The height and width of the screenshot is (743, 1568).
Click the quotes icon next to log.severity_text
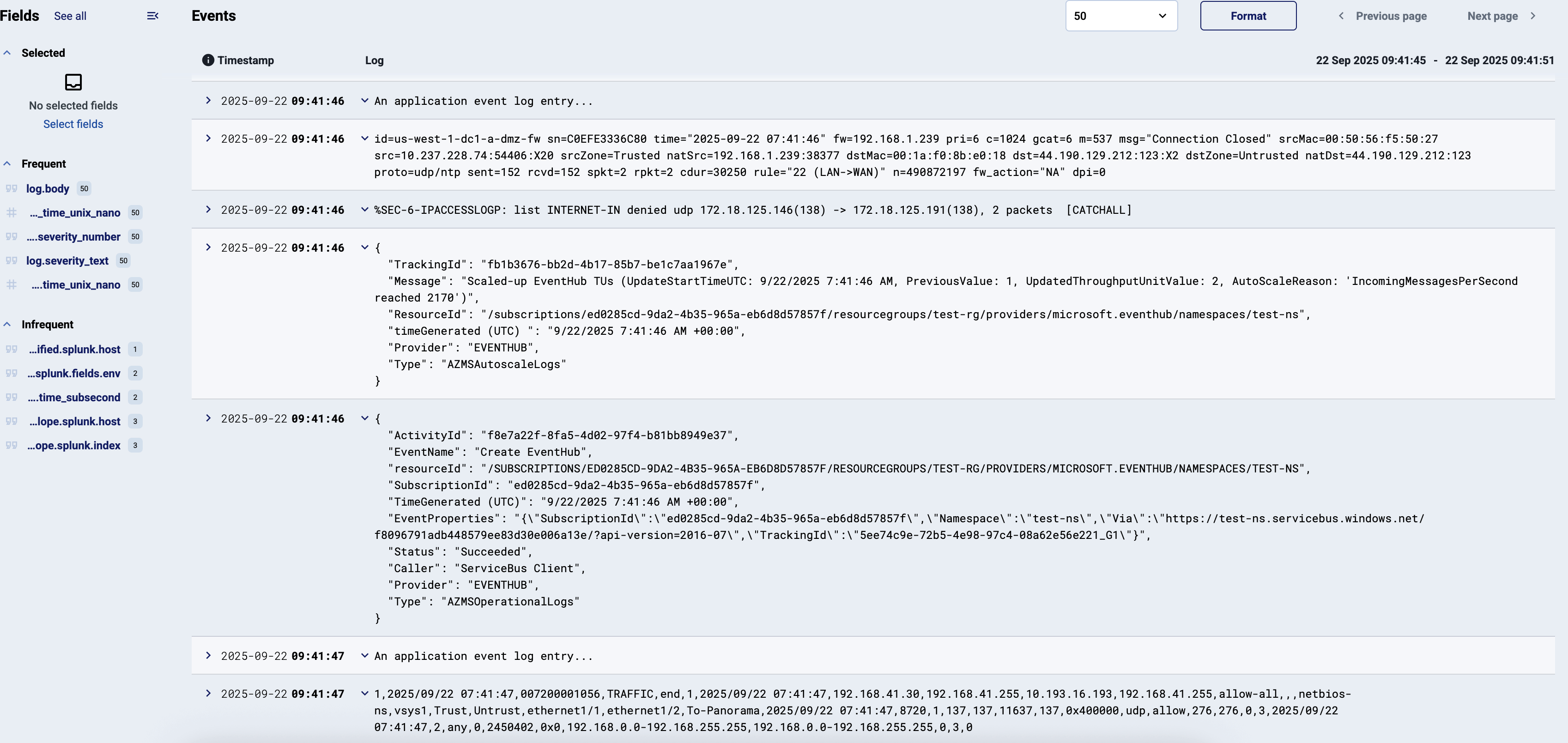(x=11, y=260)
